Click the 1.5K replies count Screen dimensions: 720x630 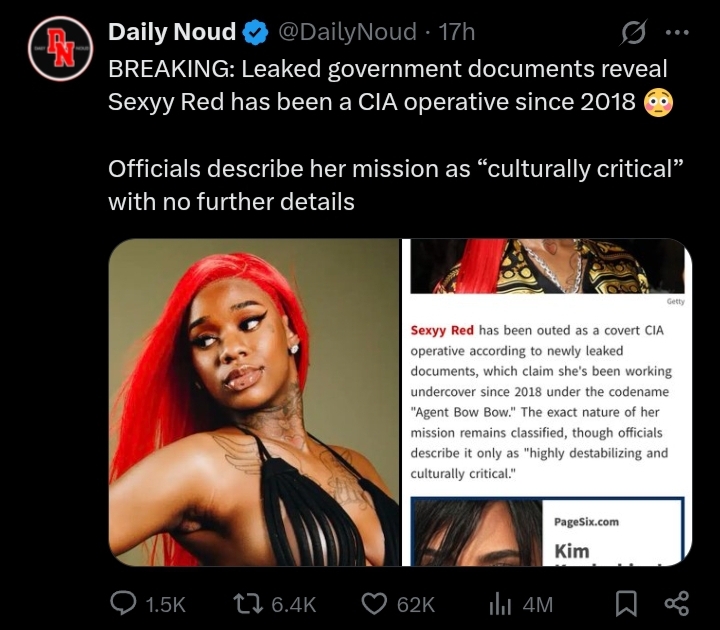click(x=165, y=604)
